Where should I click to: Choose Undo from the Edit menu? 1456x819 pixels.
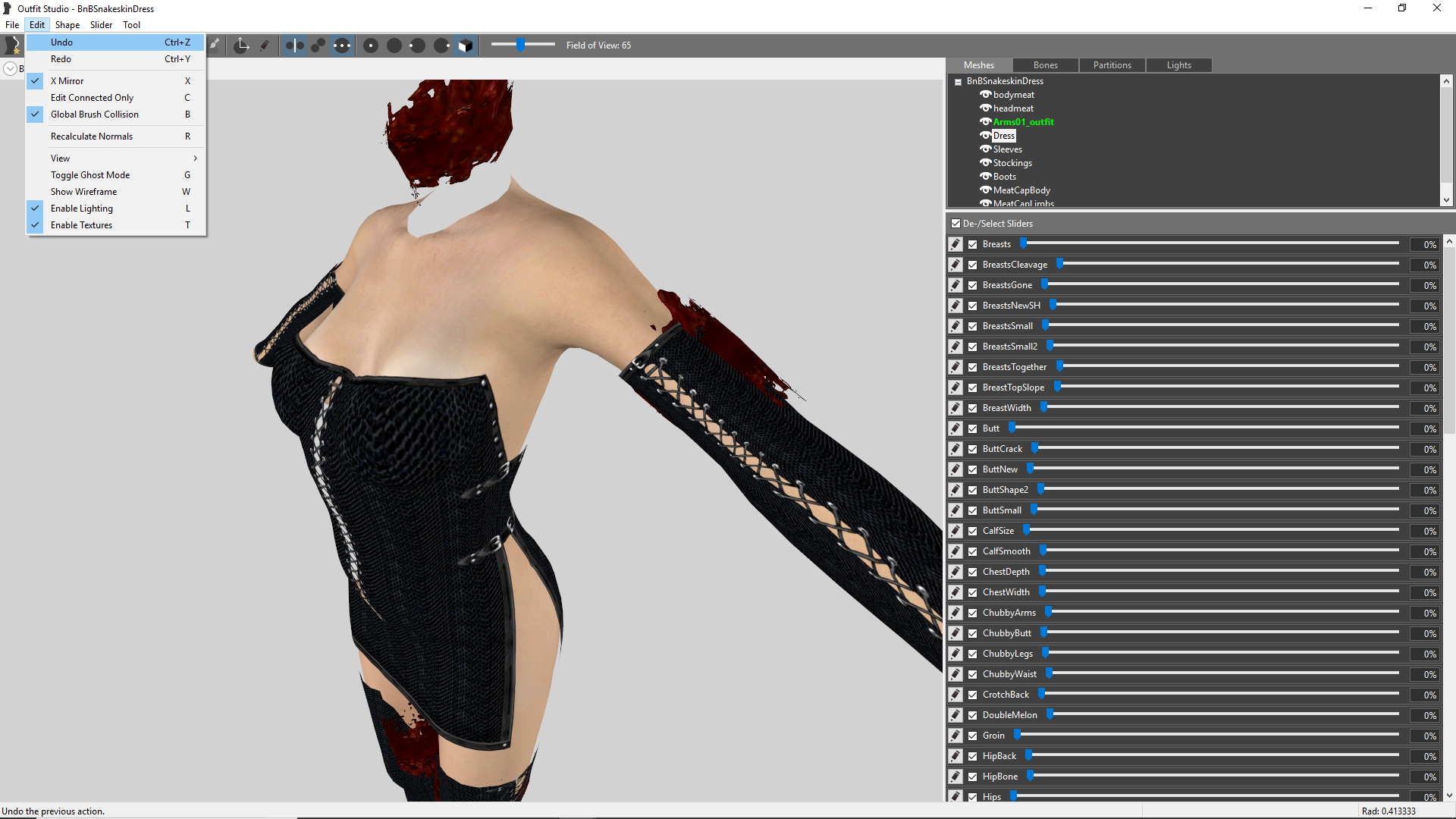pyautogui.click(x=115, y=42)
